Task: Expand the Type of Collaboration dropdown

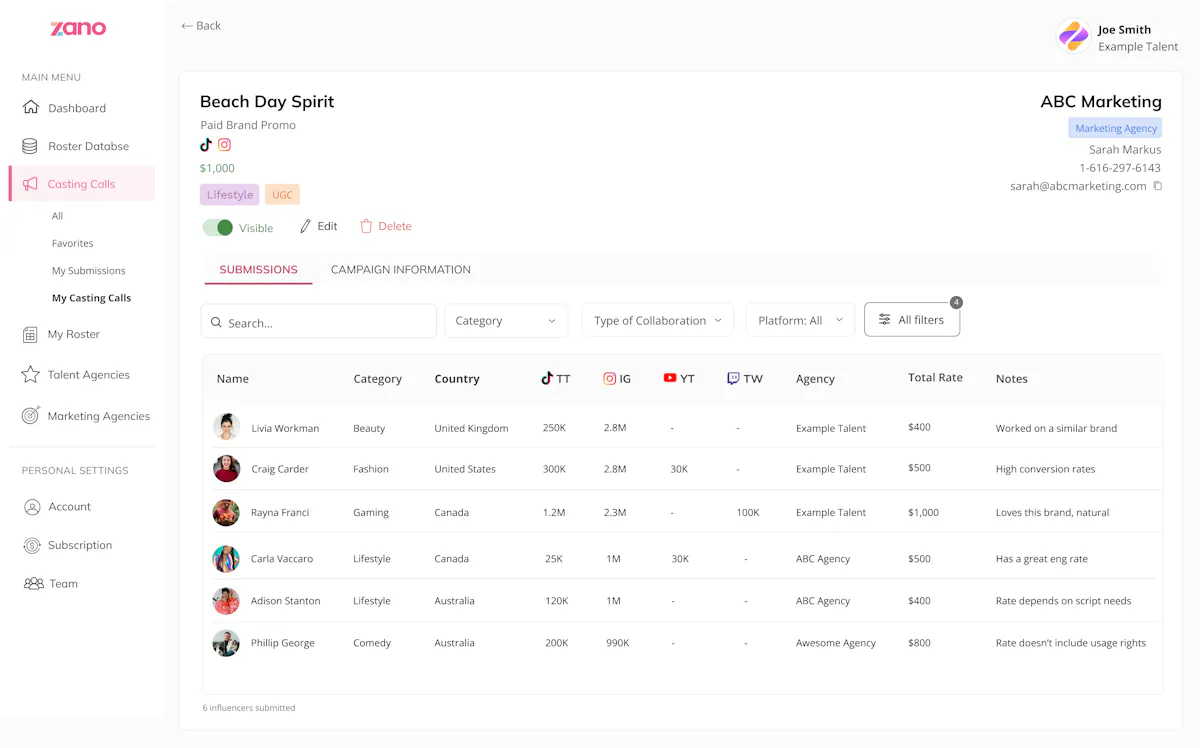Action: point(658,321)
